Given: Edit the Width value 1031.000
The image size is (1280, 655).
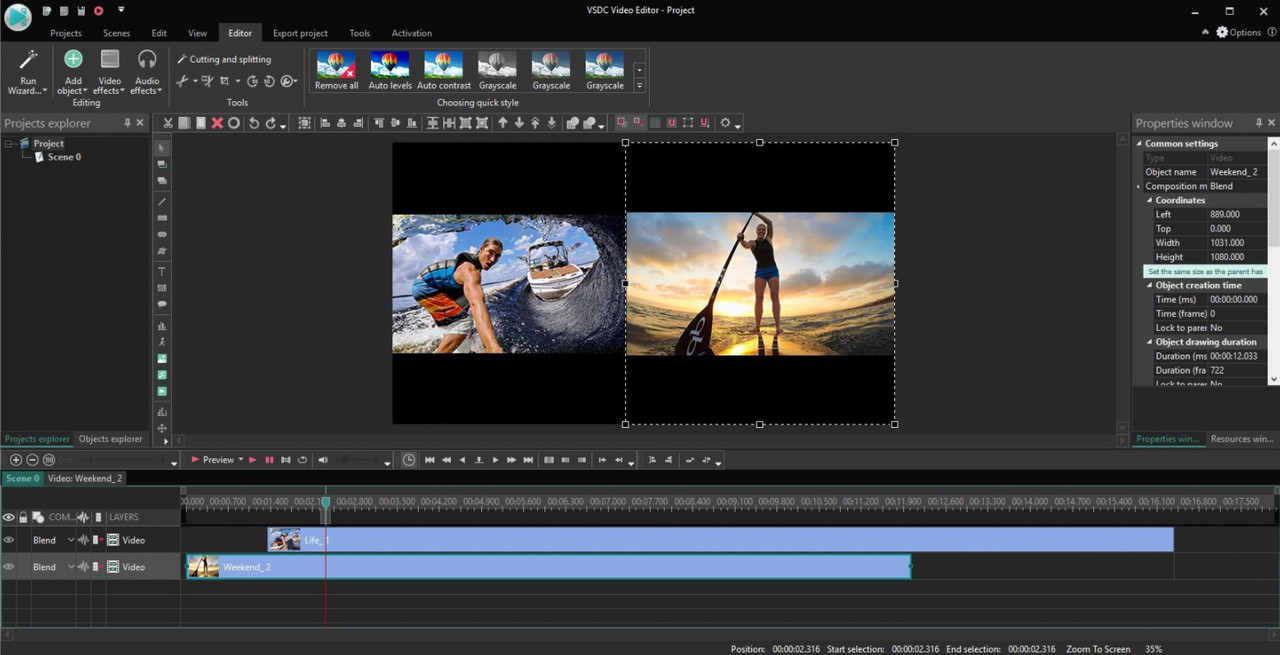Looking at the screenshot, I should click(x=1236, y=243).
